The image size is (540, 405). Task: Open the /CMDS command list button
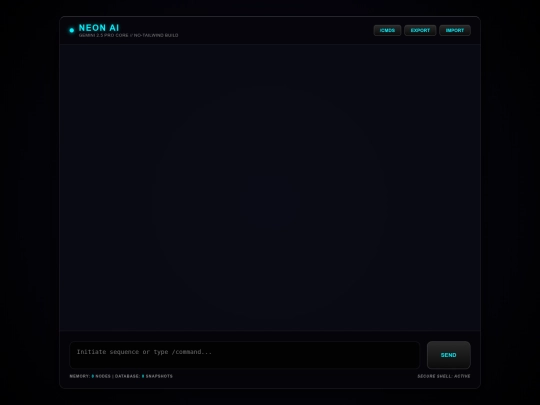[387, 30]
